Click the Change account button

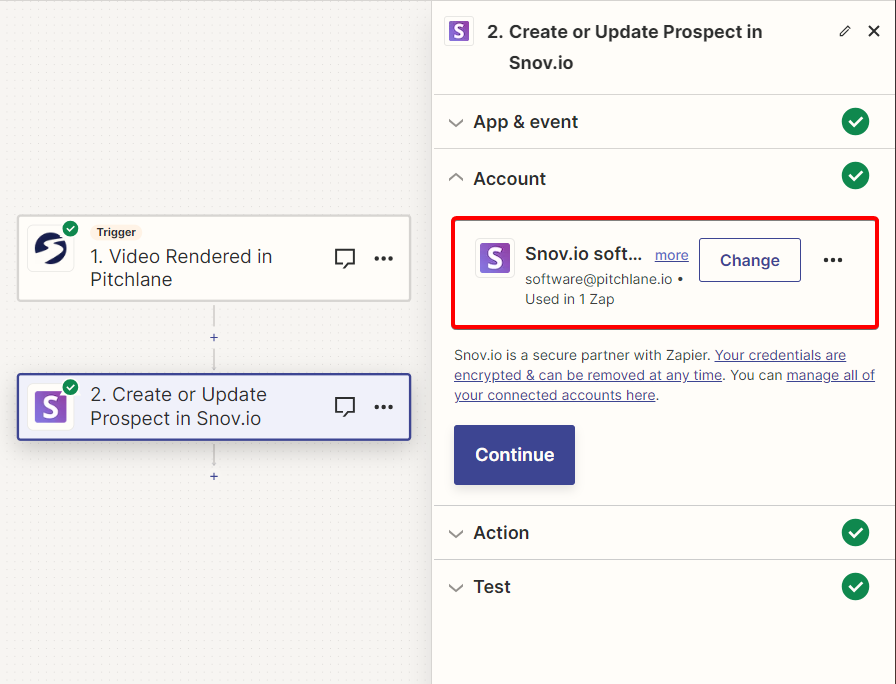pos(749,260)
